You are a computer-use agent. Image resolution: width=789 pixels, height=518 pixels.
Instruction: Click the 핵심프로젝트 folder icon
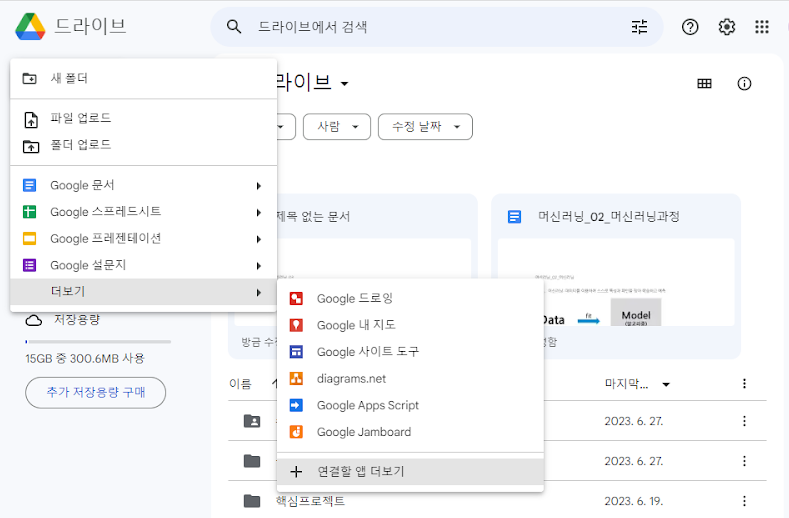(252, 501)
